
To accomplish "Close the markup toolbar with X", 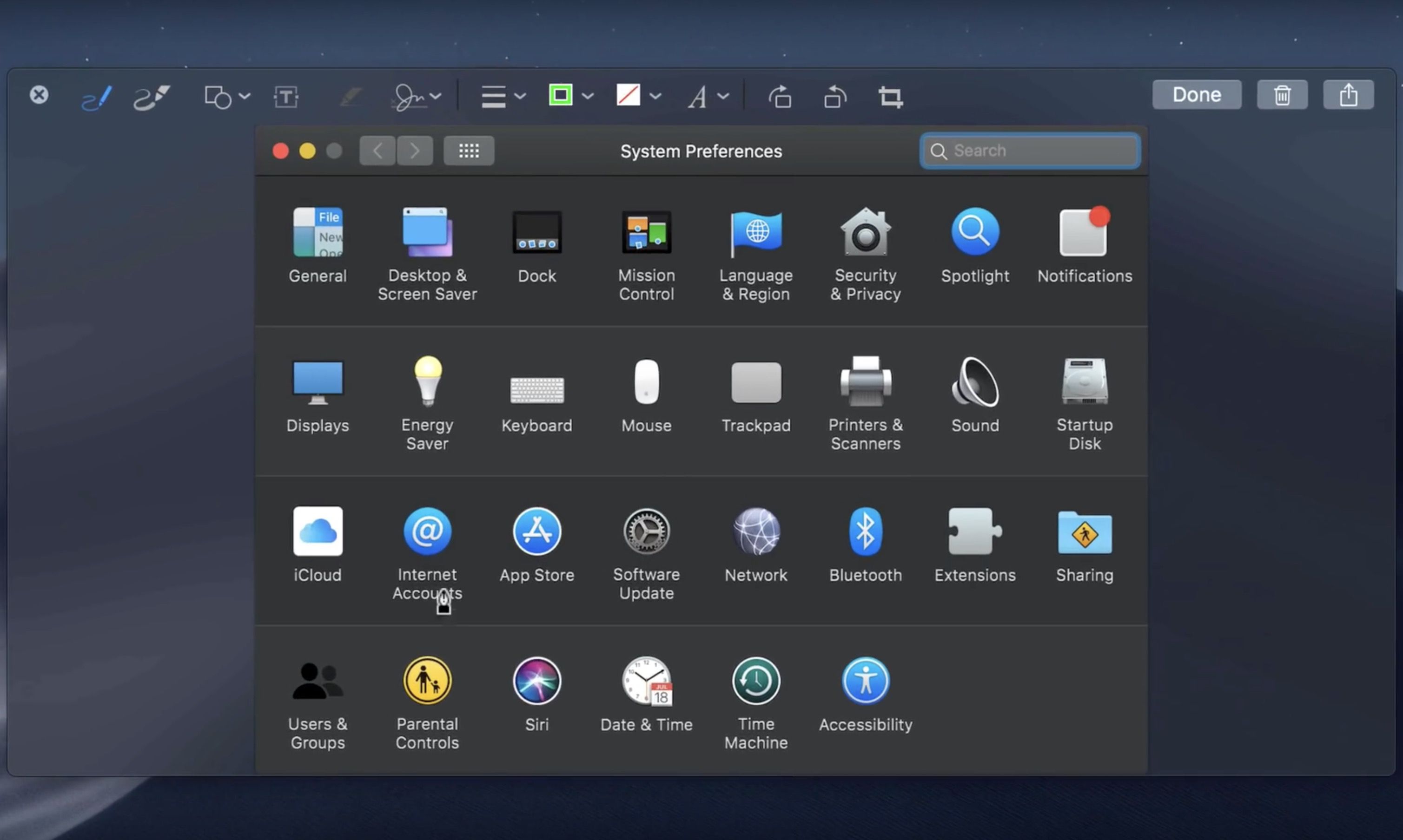I will click(39, 94).
